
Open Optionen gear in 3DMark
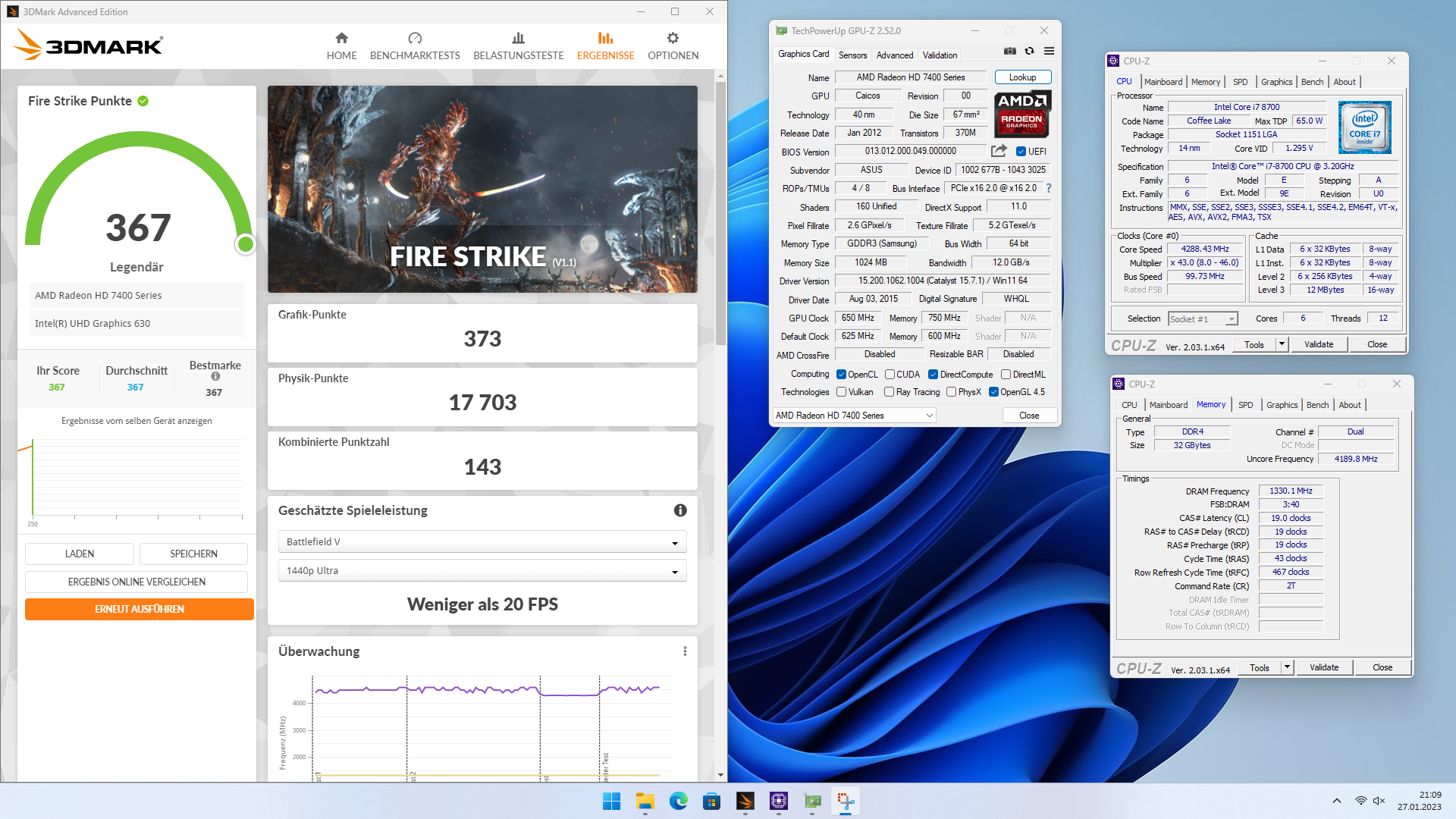tap(673, 46)
